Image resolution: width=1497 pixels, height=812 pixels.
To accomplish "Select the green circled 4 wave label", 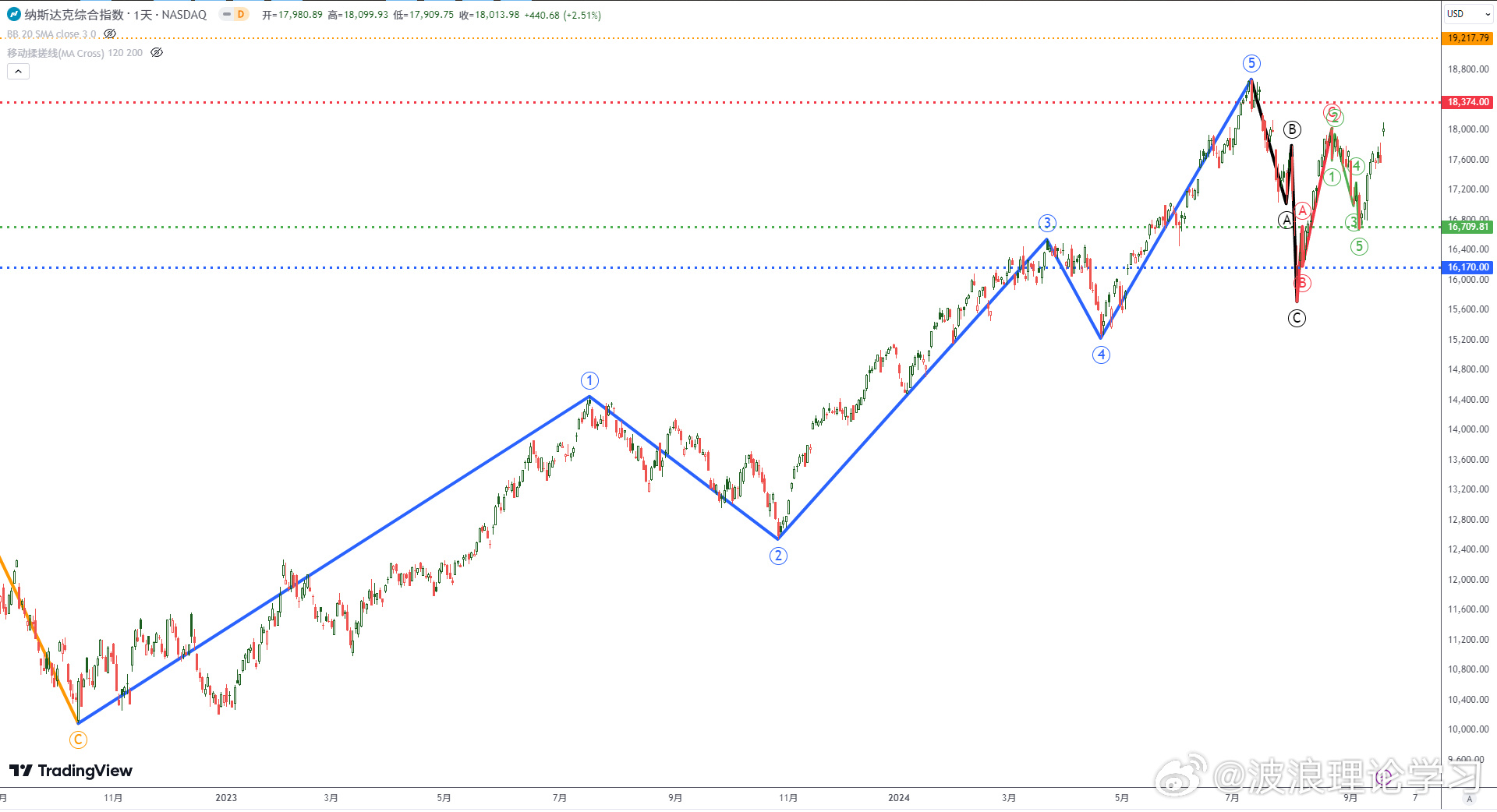I will coord(1357,166).
